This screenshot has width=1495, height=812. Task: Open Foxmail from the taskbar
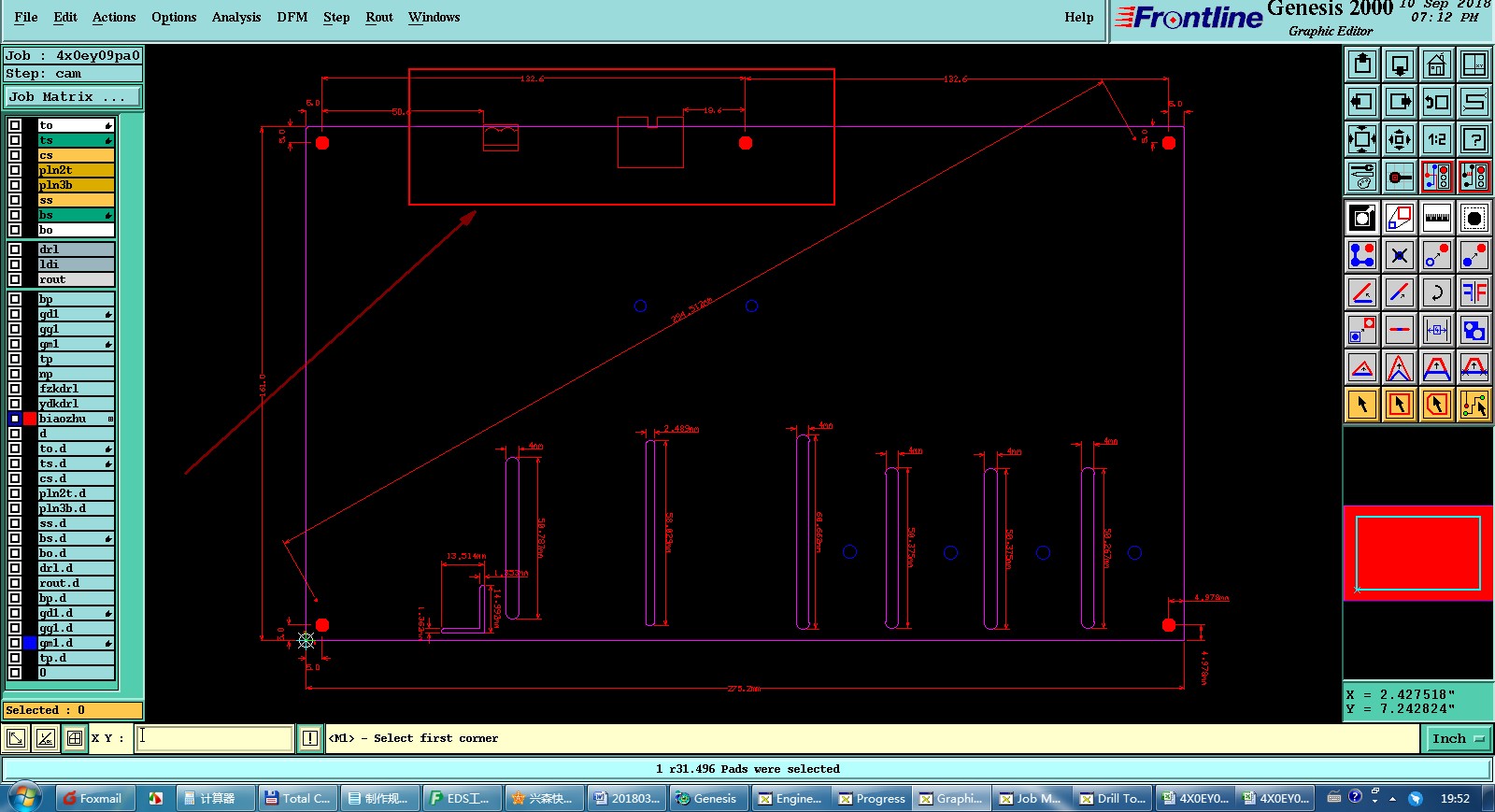tap(94, 798)
